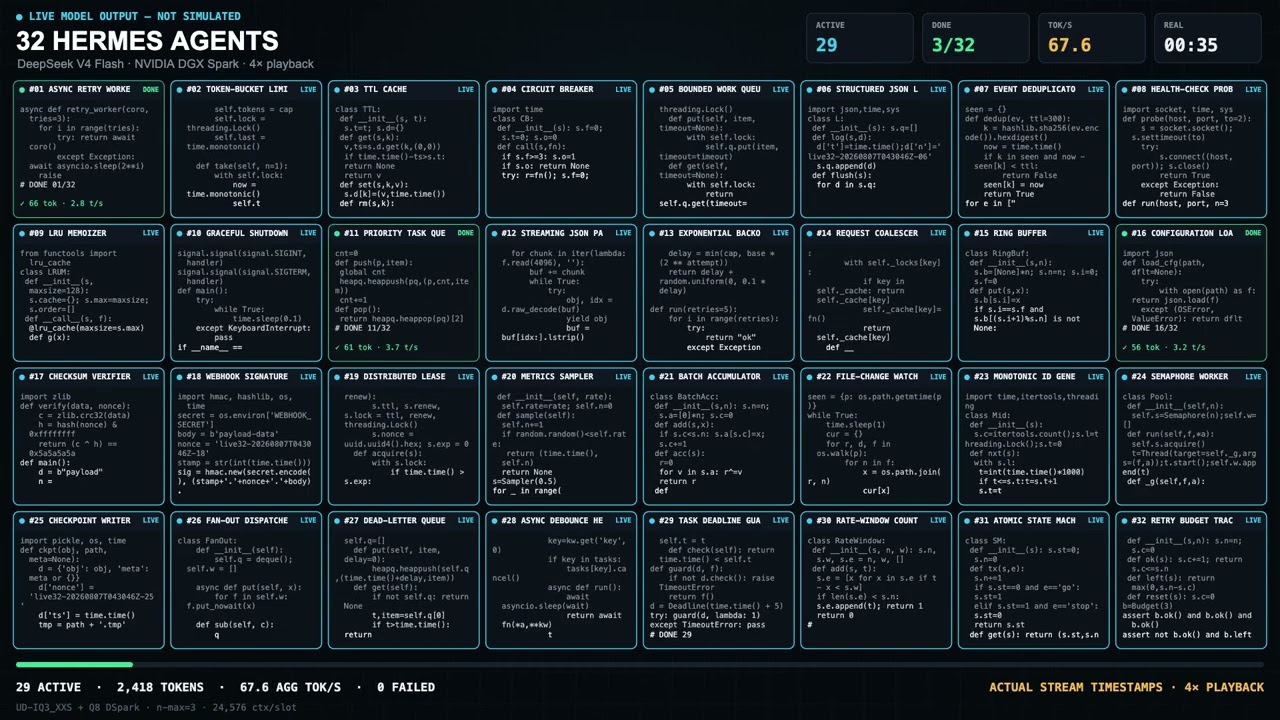Image resolution: width=1280 pixels, height=720 pixels.
Task: Select the #14 REQUEST COALESCER card title
Action: [867, 233]
